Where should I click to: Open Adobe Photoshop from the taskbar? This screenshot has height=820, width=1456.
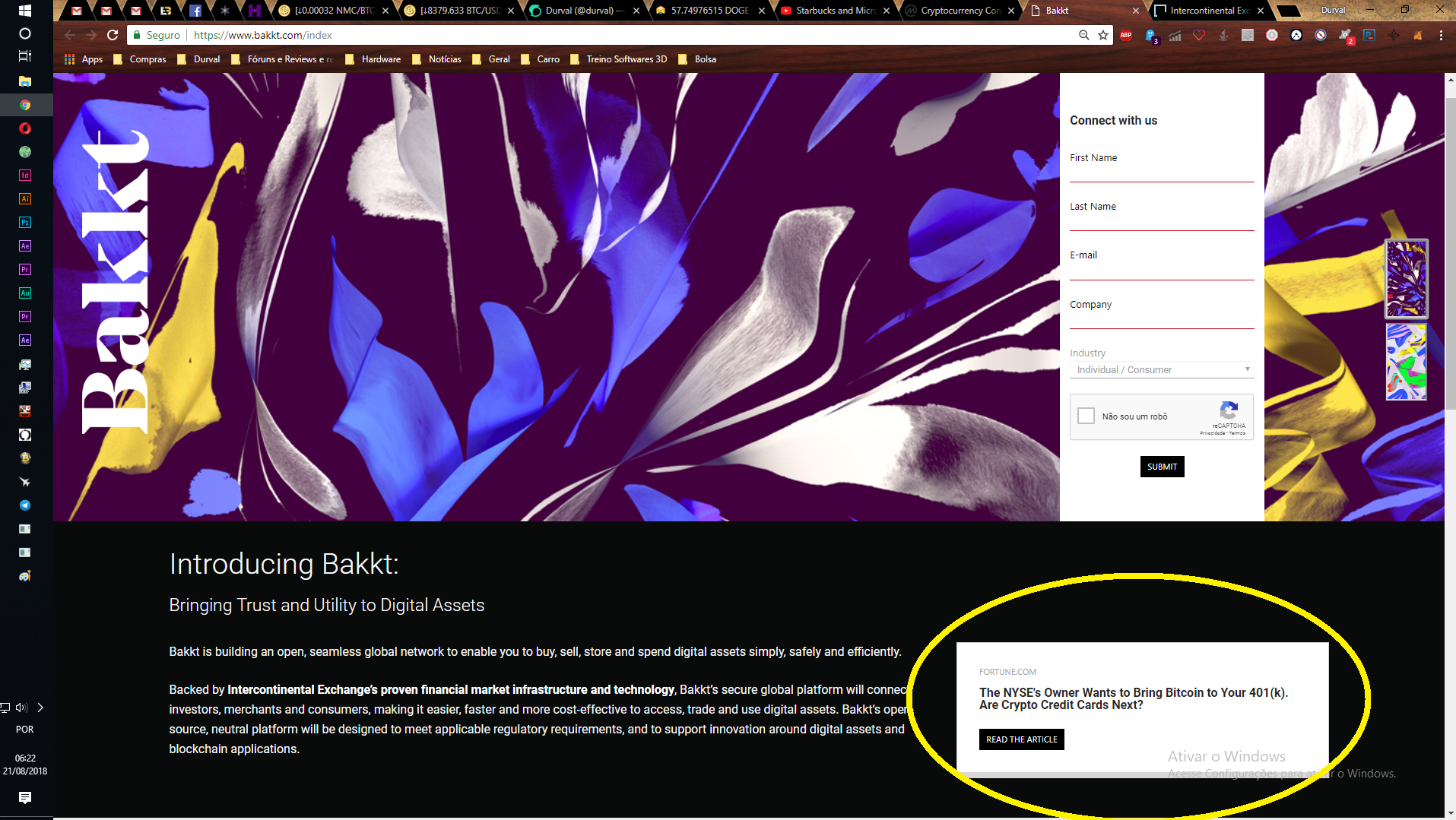pyautogui.click(x=25, y=223)
